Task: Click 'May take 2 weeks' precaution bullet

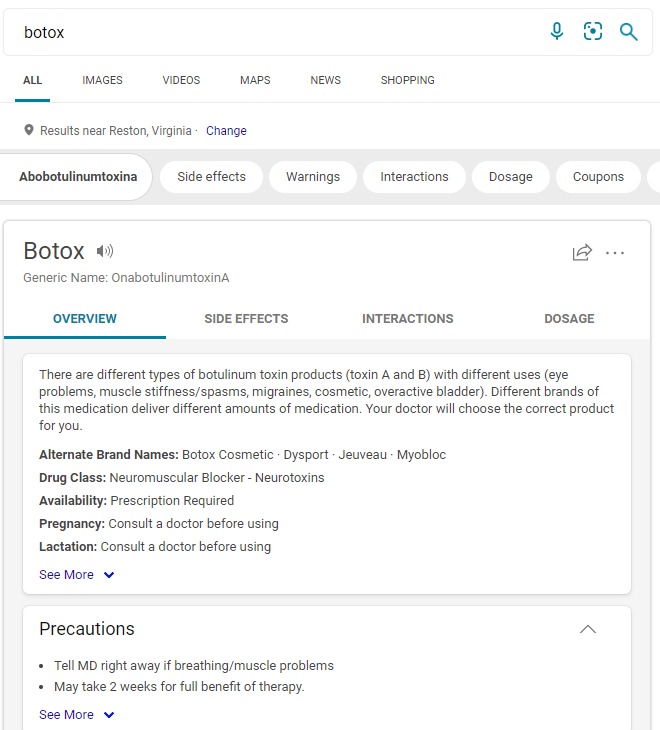Action: (x=179, y=687)
